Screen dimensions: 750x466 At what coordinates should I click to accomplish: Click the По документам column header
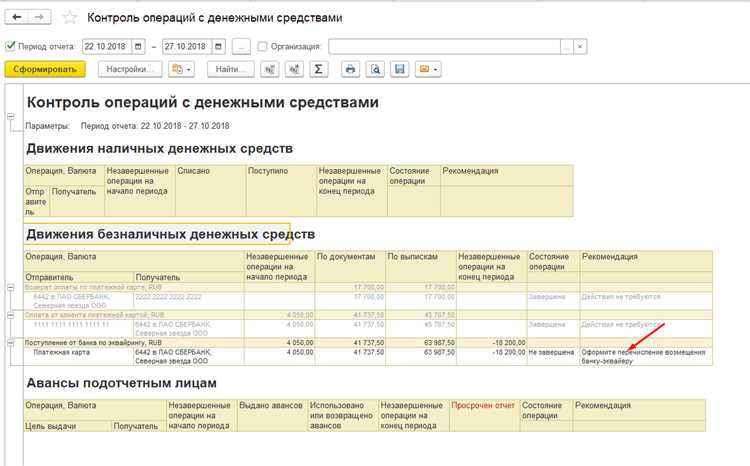coord(350,266)
